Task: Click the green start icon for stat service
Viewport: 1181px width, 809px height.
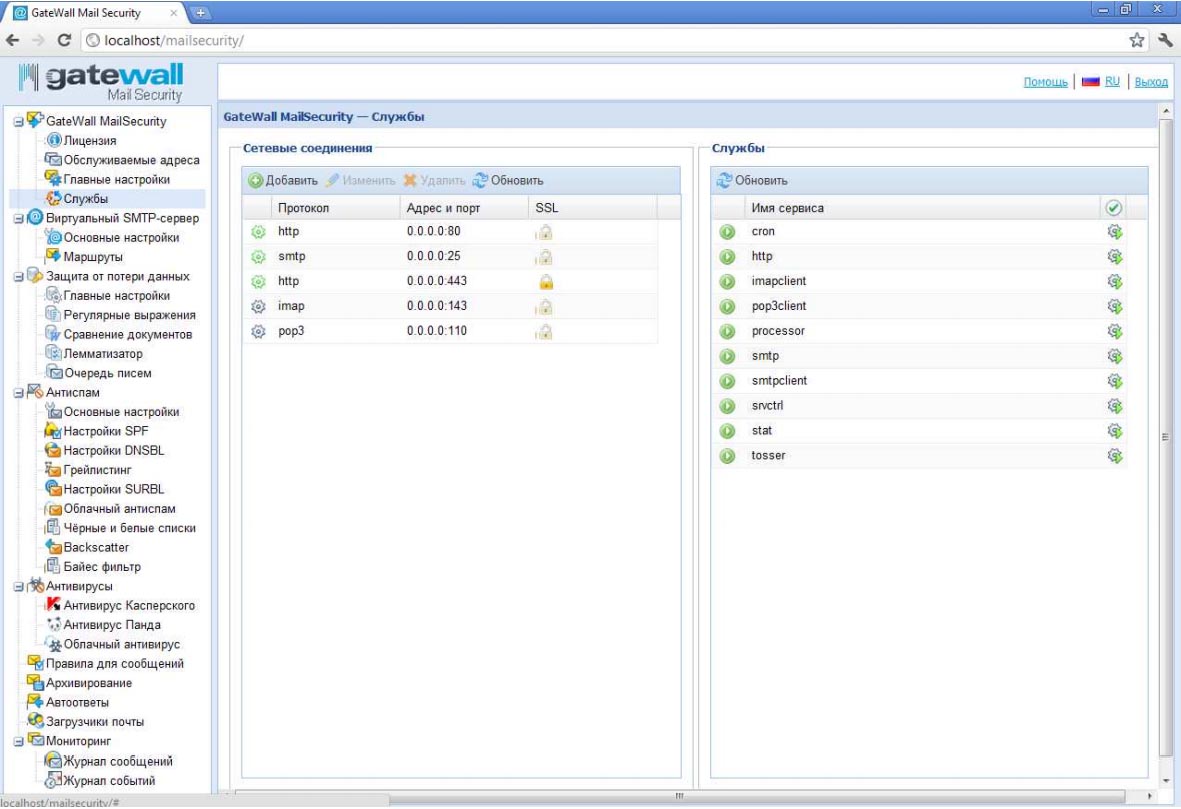Action: click(727, 432)
